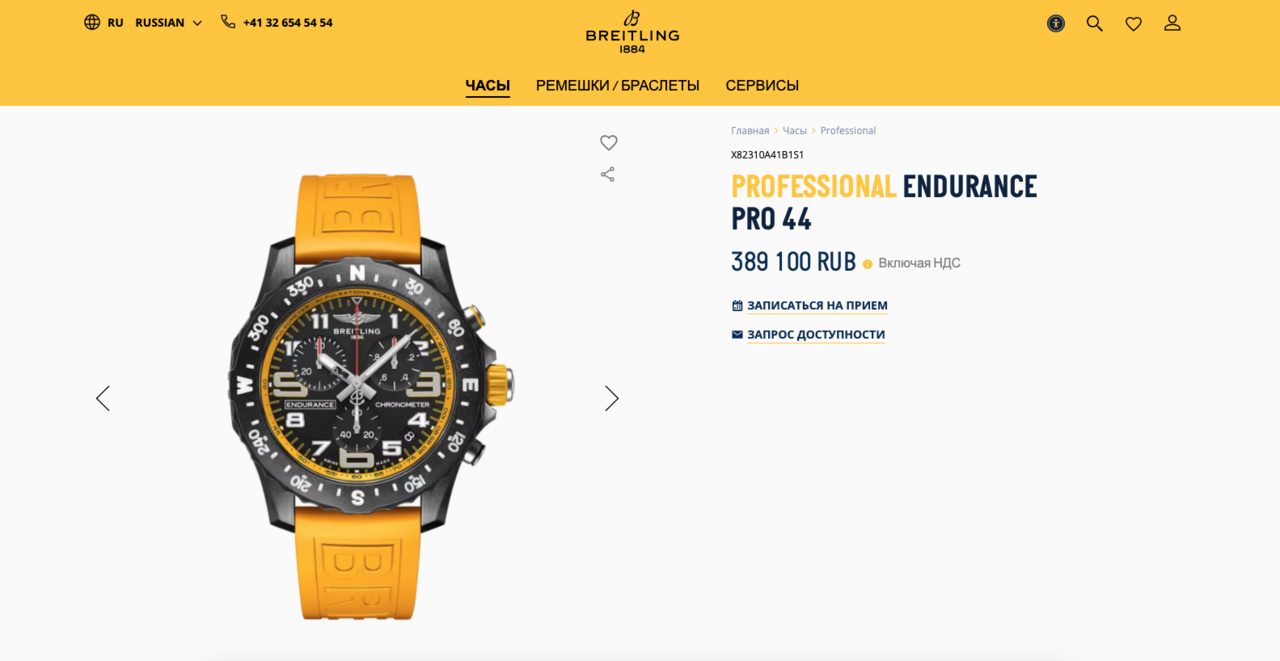Open the СЕРВИСЫ menu

(762, 86)
